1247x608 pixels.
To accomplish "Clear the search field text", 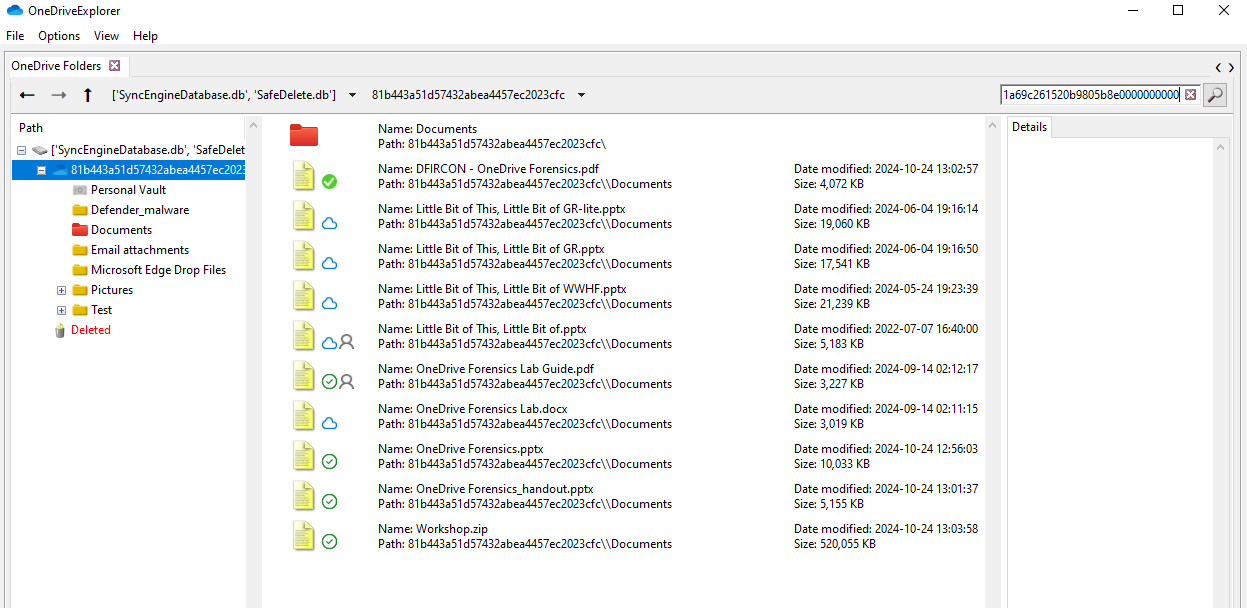I will (1190, 95).
